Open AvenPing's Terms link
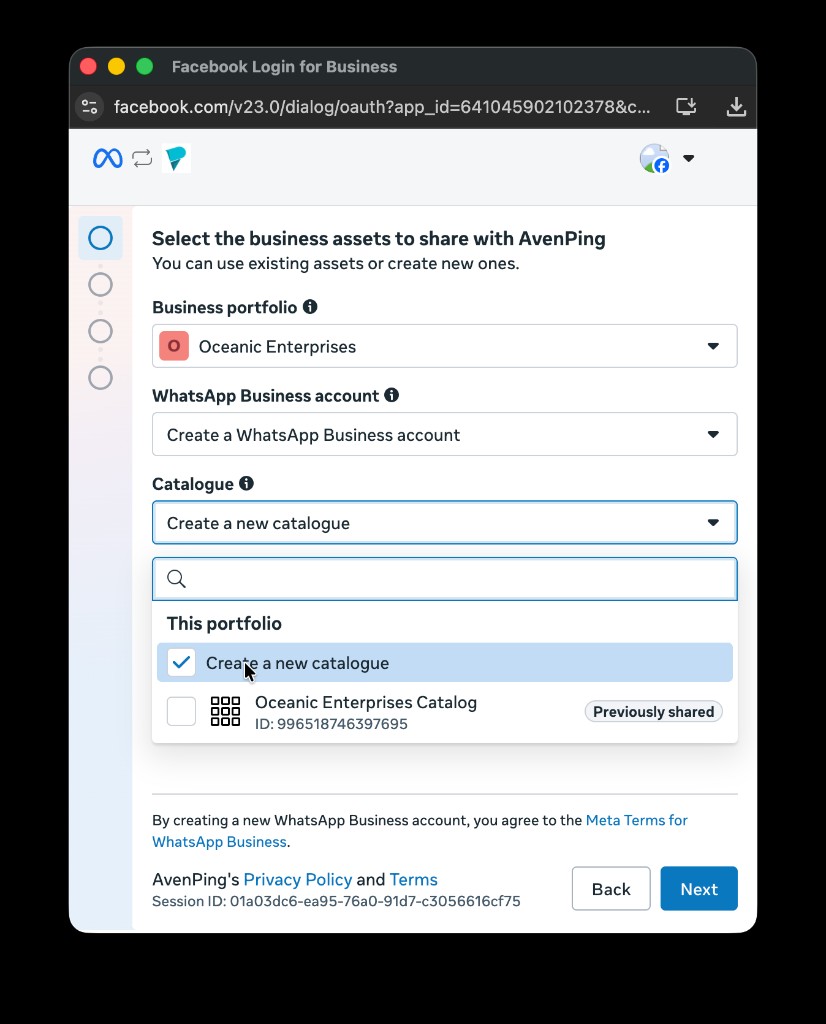This screenshot has width=826, height=1024. [413, 880]
